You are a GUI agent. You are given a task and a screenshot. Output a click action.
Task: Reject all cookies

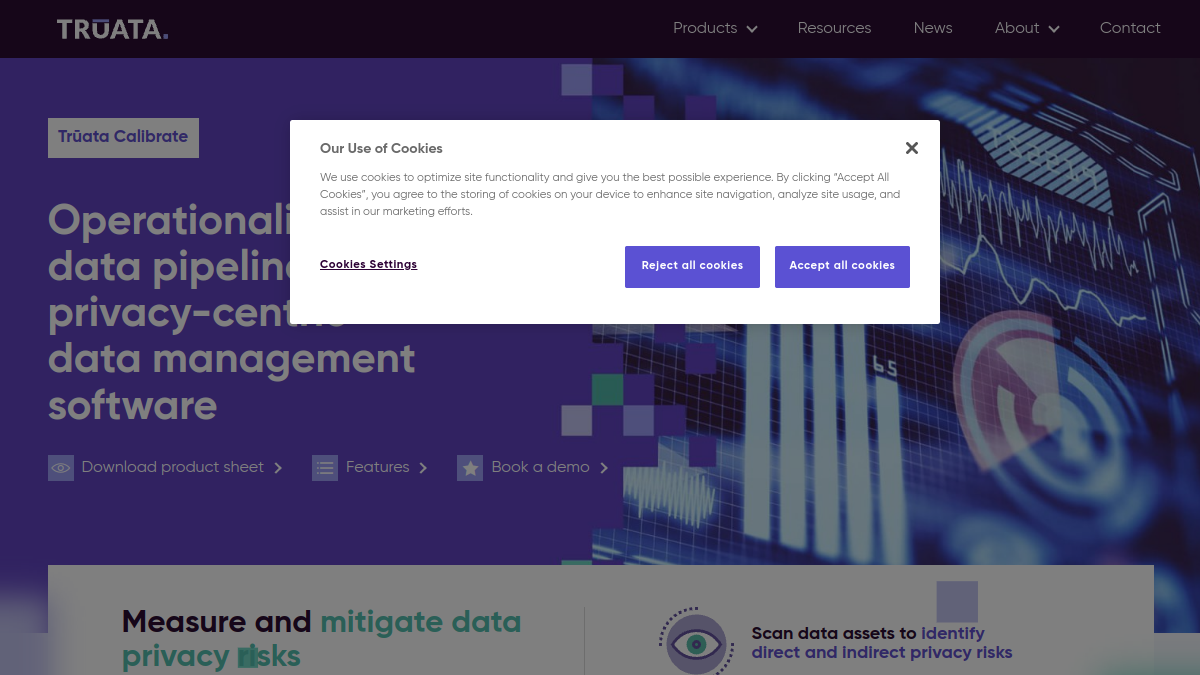click(692, 267)
